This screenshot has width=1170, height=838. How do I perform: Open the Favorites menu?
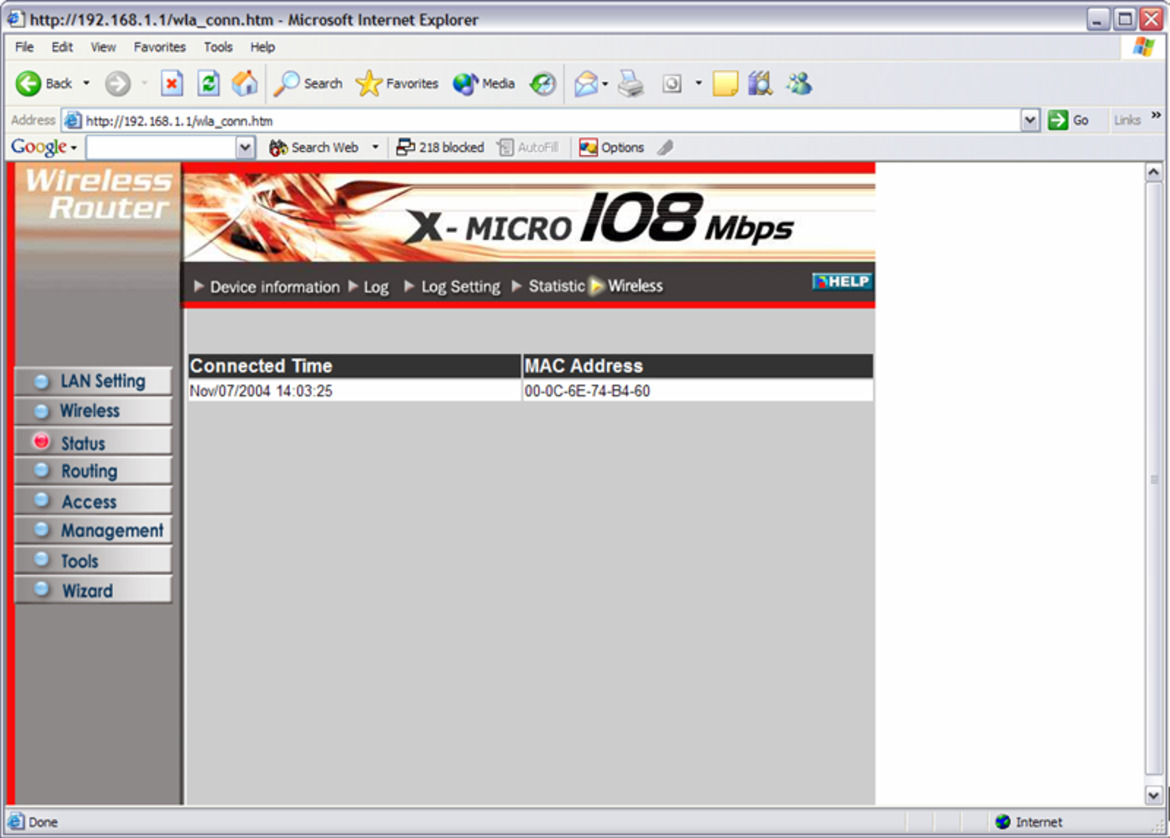160,47
